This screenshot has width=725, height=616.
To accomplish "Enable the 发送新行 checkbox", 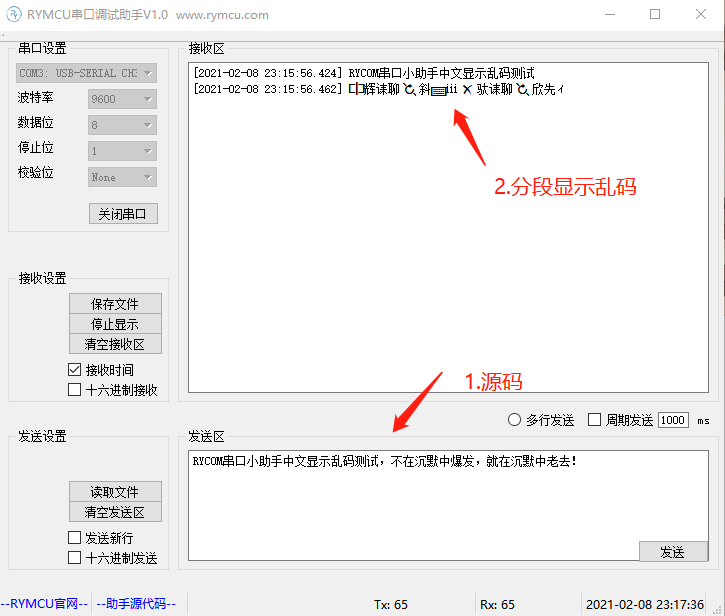I will pyautogui.click(x=74, y=537).
